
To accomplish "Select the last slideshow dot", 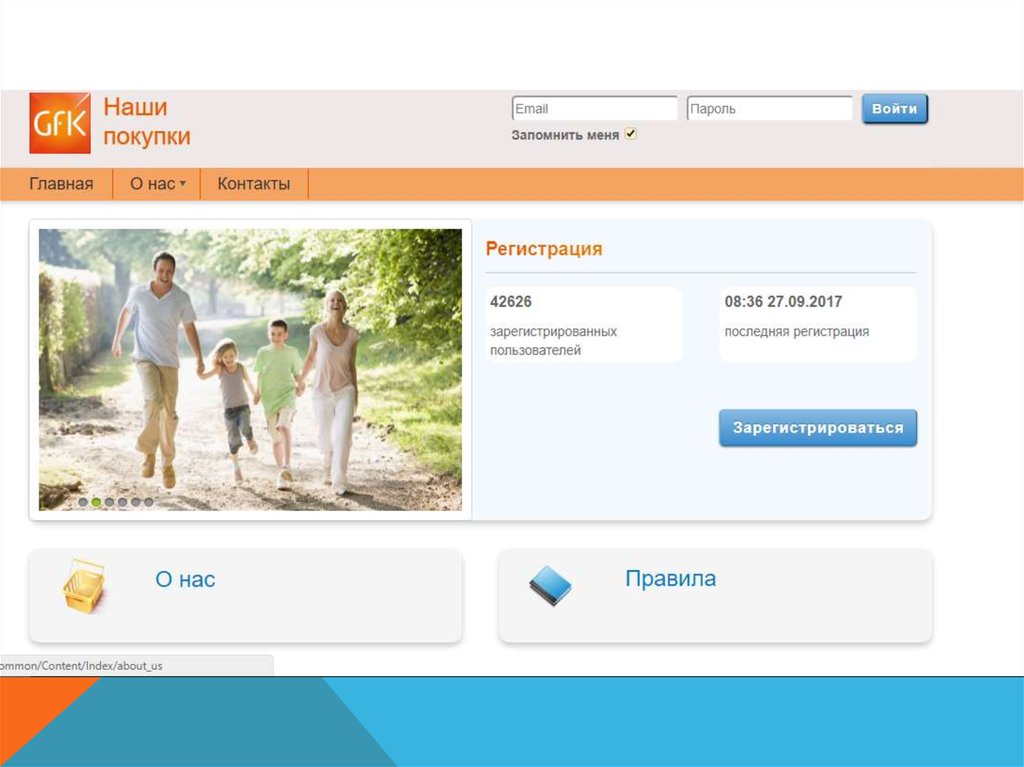I will pyautogui.click(x=149, y=502).
